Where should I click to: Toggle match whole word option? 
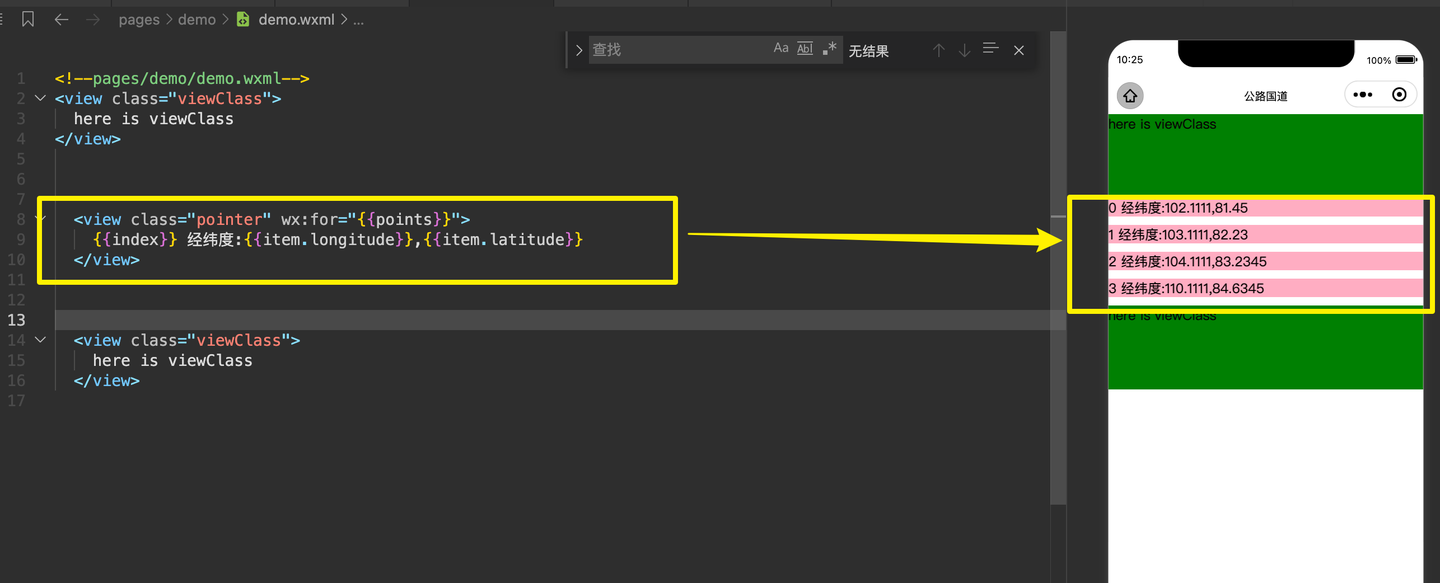click(805, 48)
